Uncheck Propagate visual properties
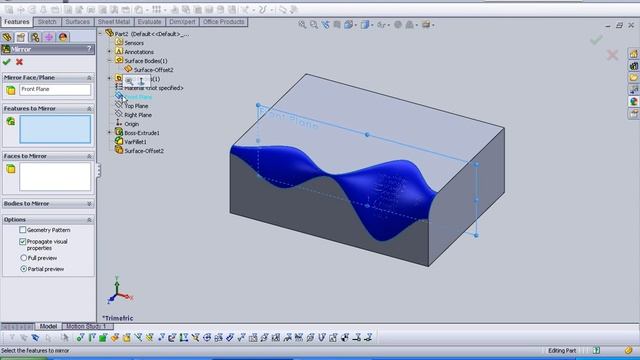640x360 pixels. coord(23,242)
